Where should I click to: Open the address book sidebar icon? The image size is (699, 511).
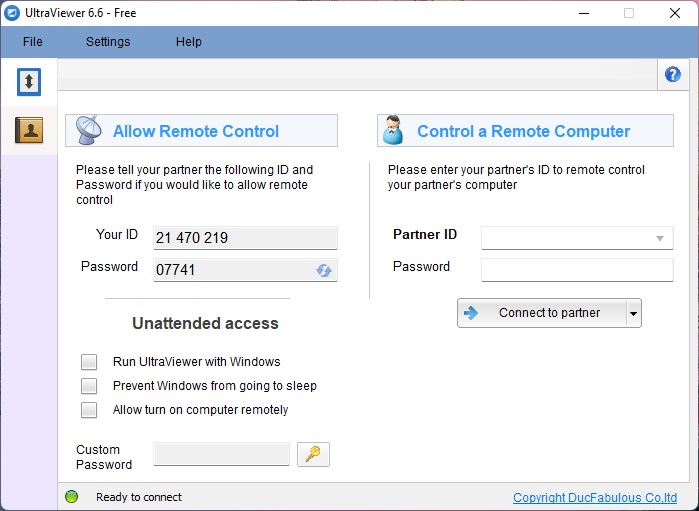(x=29, y=130)
